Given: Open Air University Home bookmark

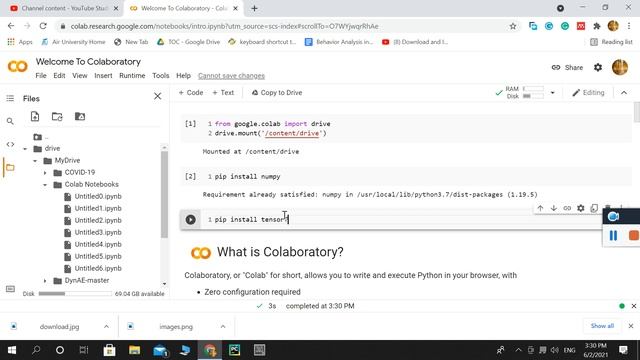Looking at the screenshot, I should pos(73,42).
